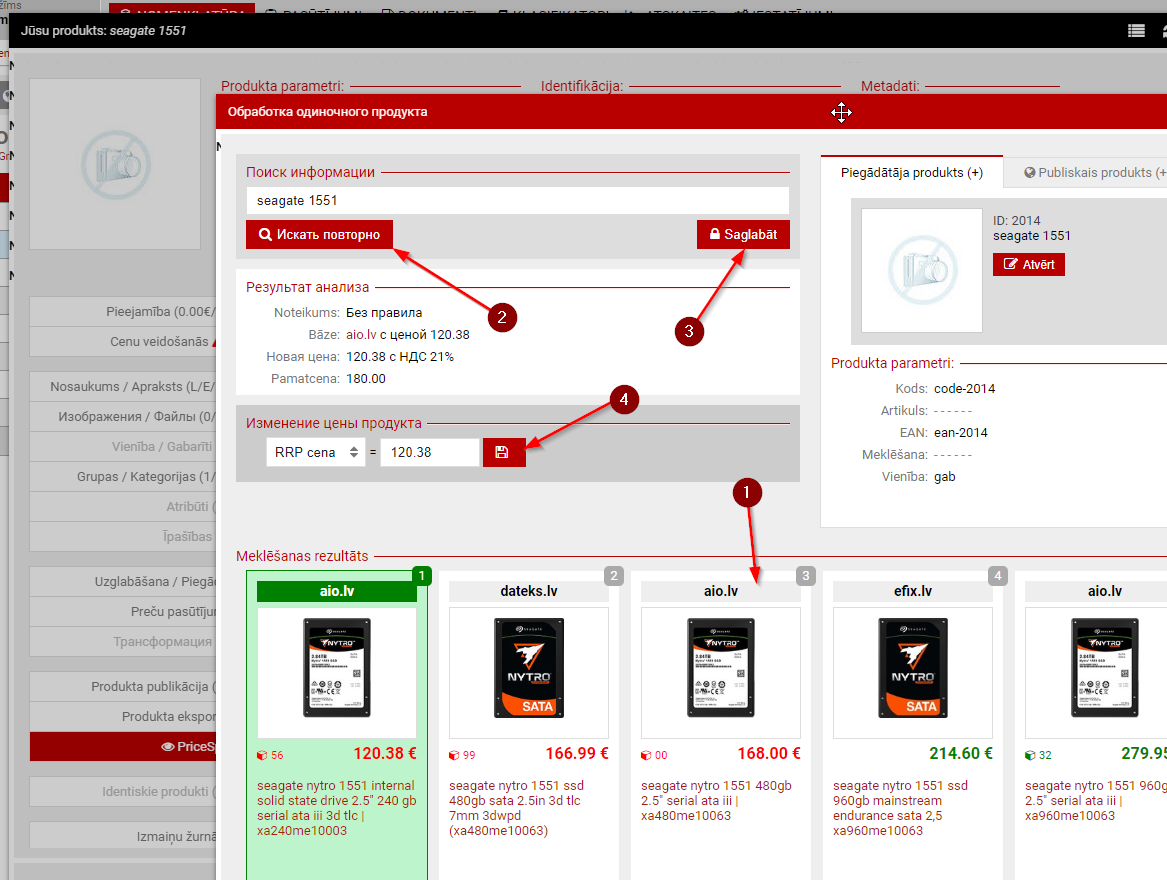Click the red stock box icon showing 99
This screenshot has height=880, width=1167.
(x=455, y=755)
